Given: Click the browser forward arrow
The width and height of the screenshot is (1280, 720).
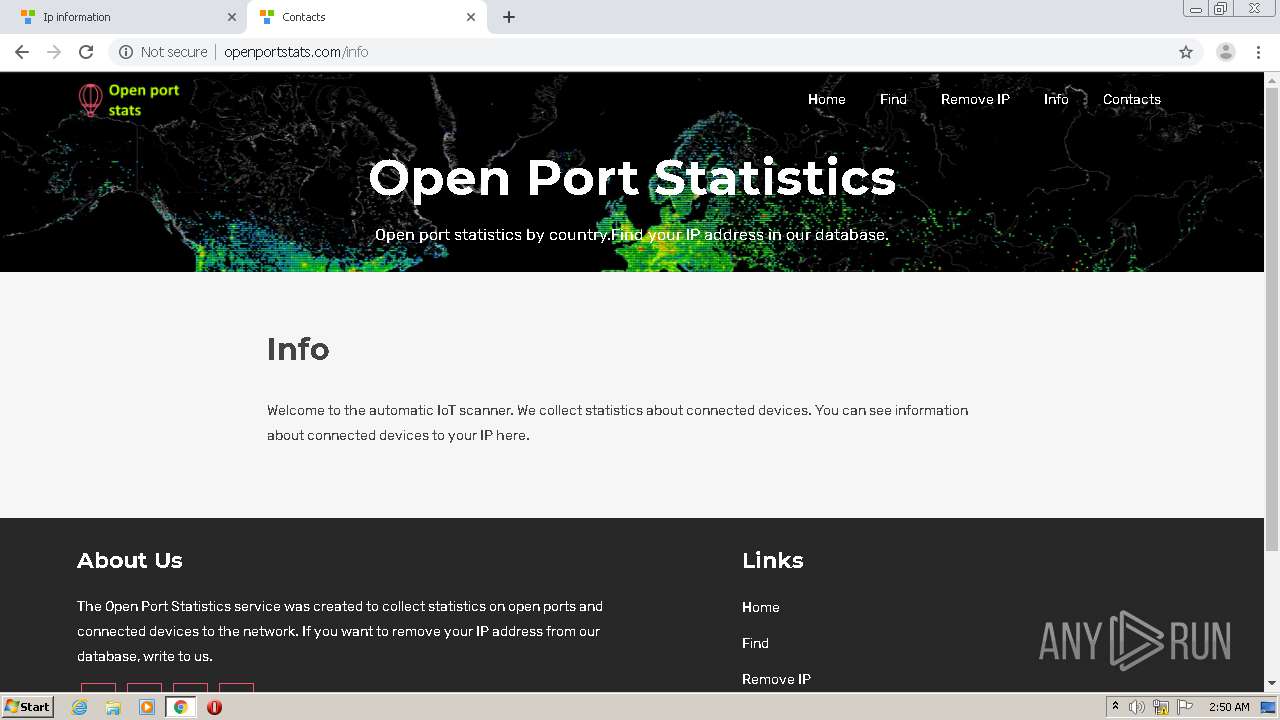Looking at the screenshot, I should coord(54,52).
